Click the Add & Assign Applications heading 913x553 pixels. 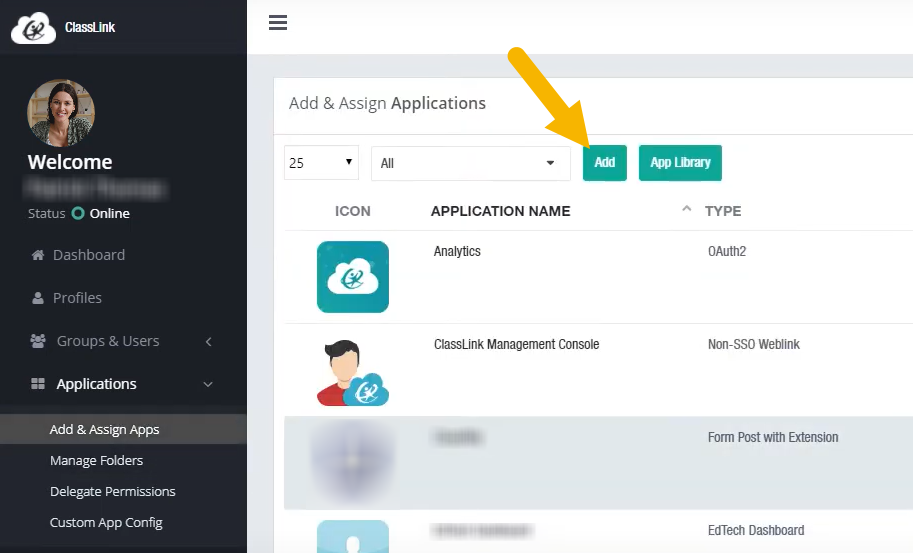[387, 103]
